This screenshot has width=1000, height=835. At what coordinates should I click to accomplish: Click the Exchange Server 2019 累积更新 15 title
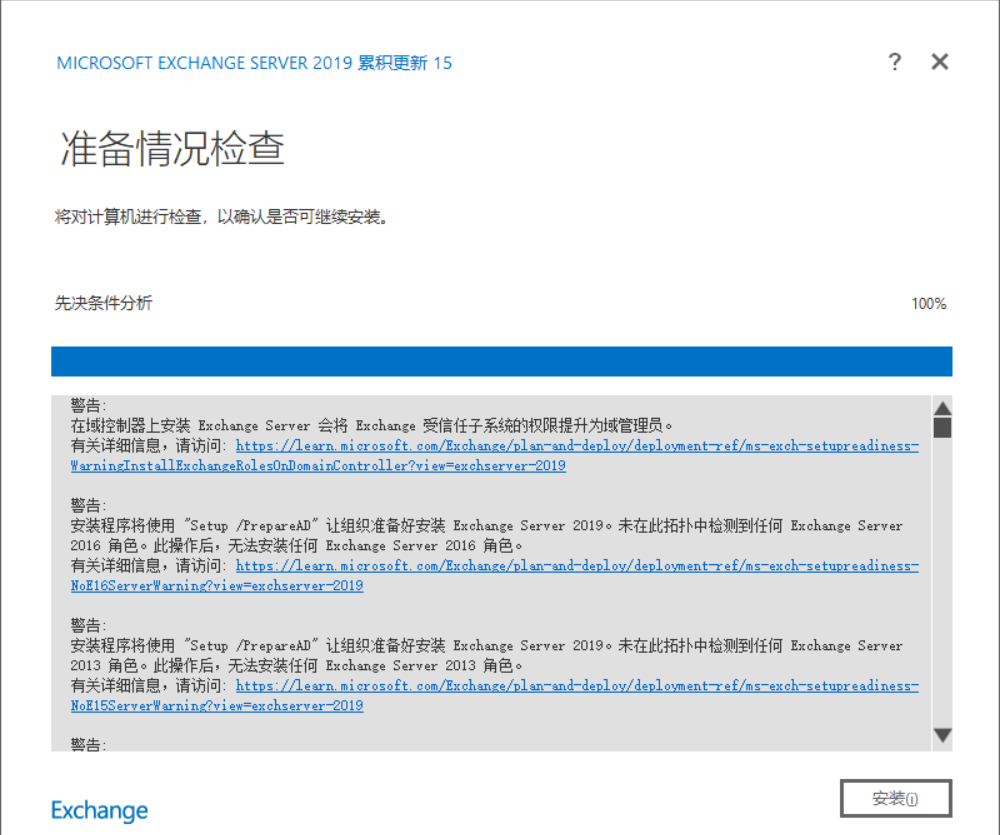(254, 63)
